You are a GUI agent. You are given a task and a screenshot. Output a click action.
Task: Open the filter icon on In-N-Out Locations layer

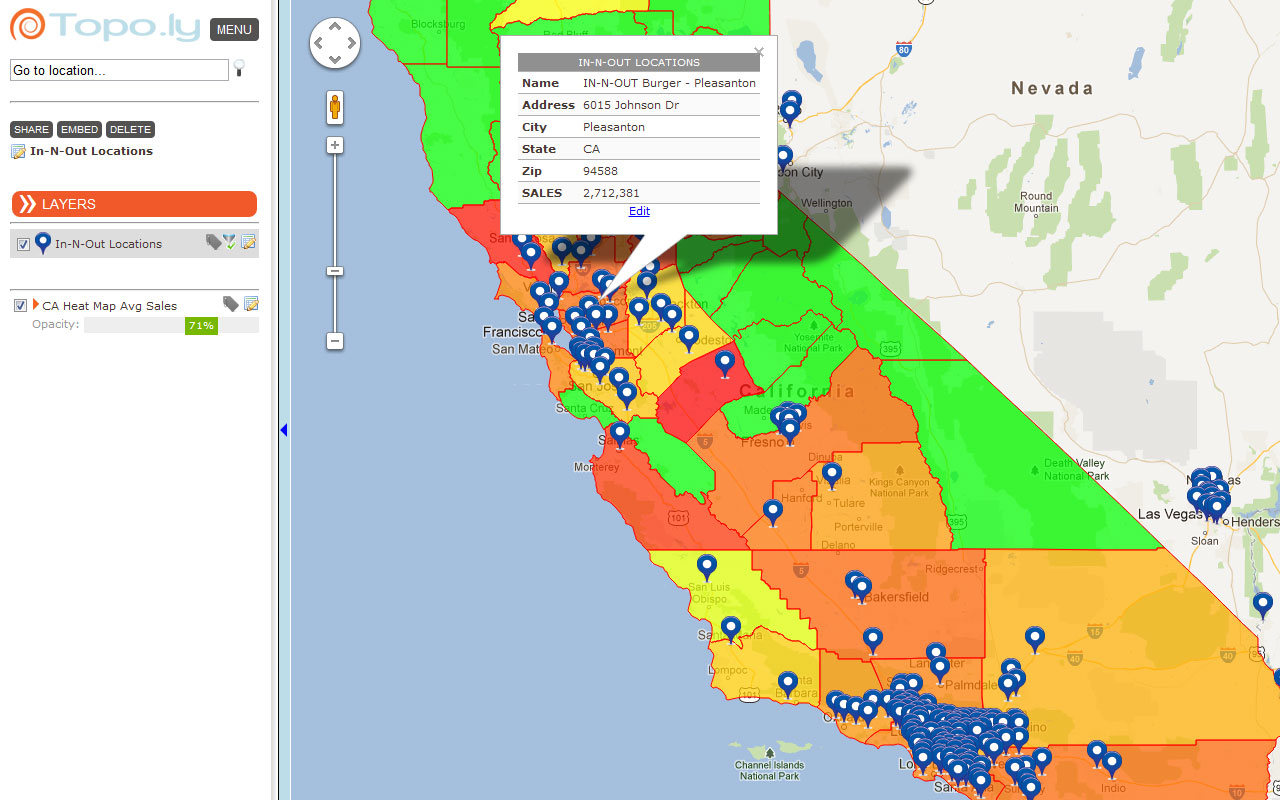230,242
